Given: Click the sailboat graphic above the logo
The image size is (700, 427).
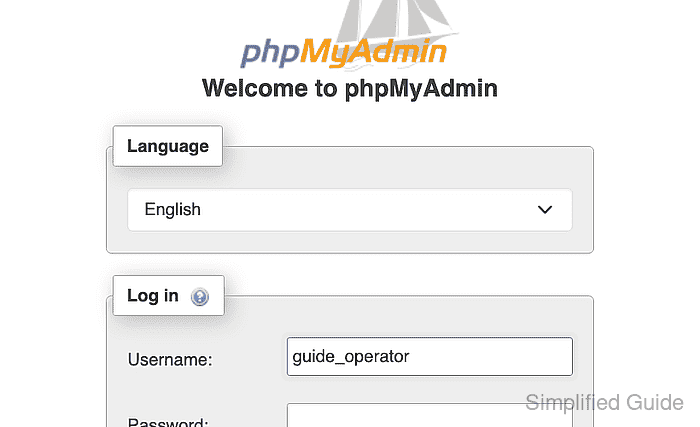Looking at the screenshot, I should tap(397, 20).
